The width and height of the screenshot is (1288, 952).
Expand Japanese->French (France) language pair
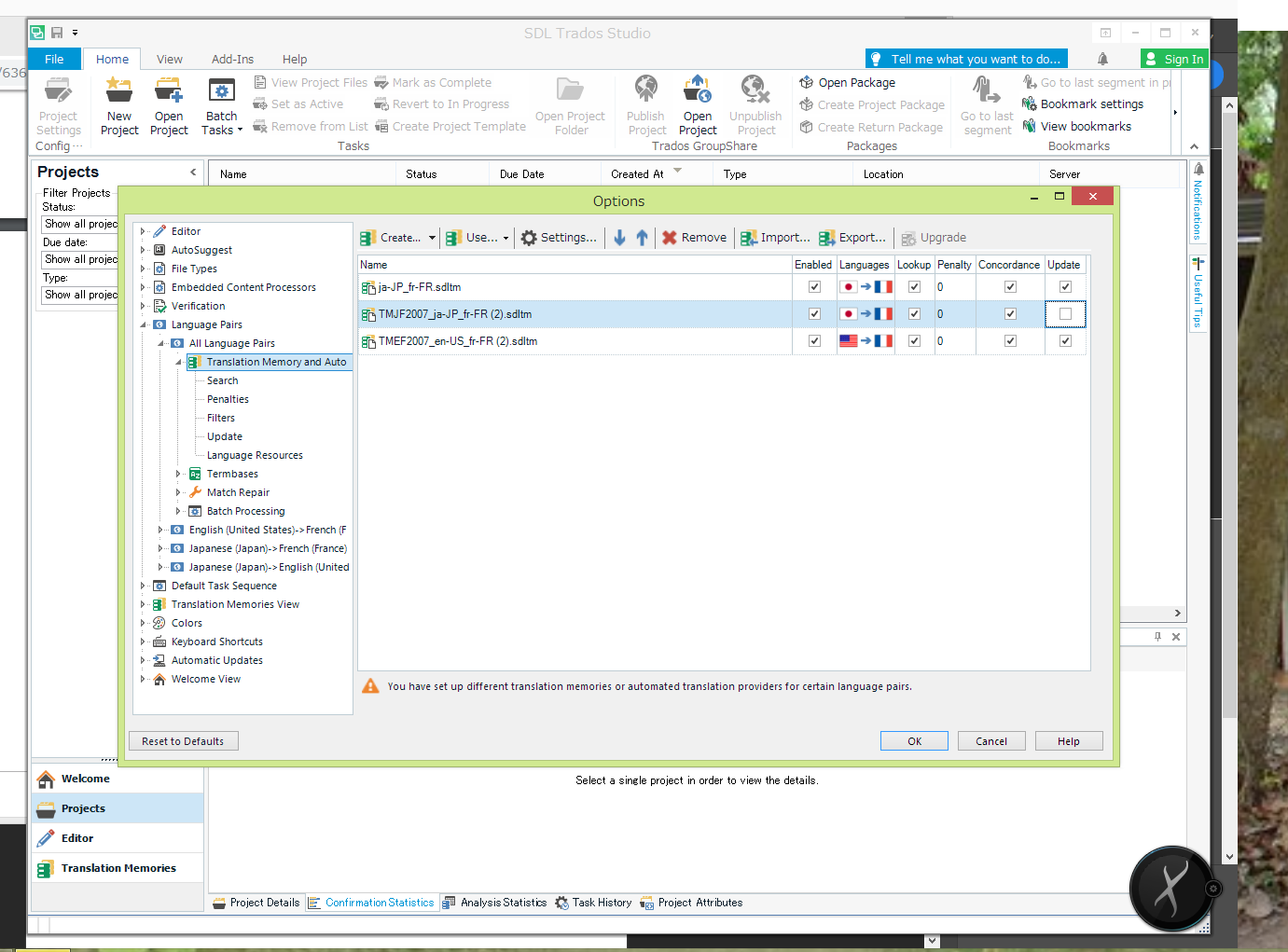(160, 548)
